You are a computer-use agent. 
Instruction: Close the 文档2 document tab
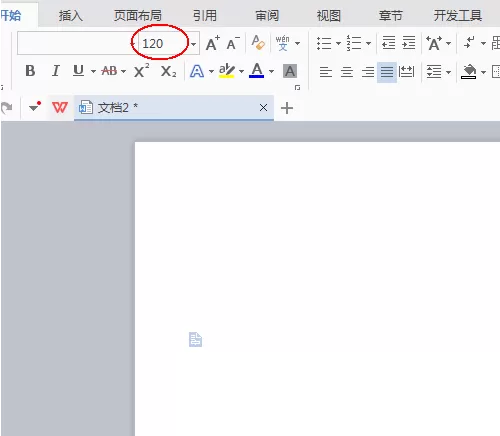[x=263, y=108]
